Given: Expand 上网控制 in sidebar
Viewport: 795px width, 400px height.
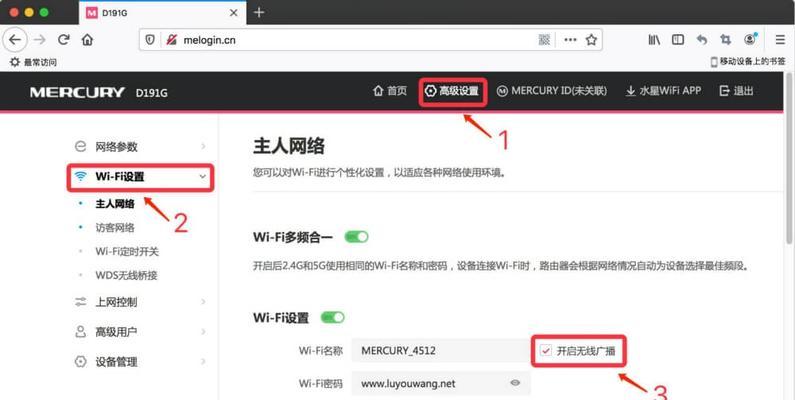Looking at the screenshot, I should (140, 302).
